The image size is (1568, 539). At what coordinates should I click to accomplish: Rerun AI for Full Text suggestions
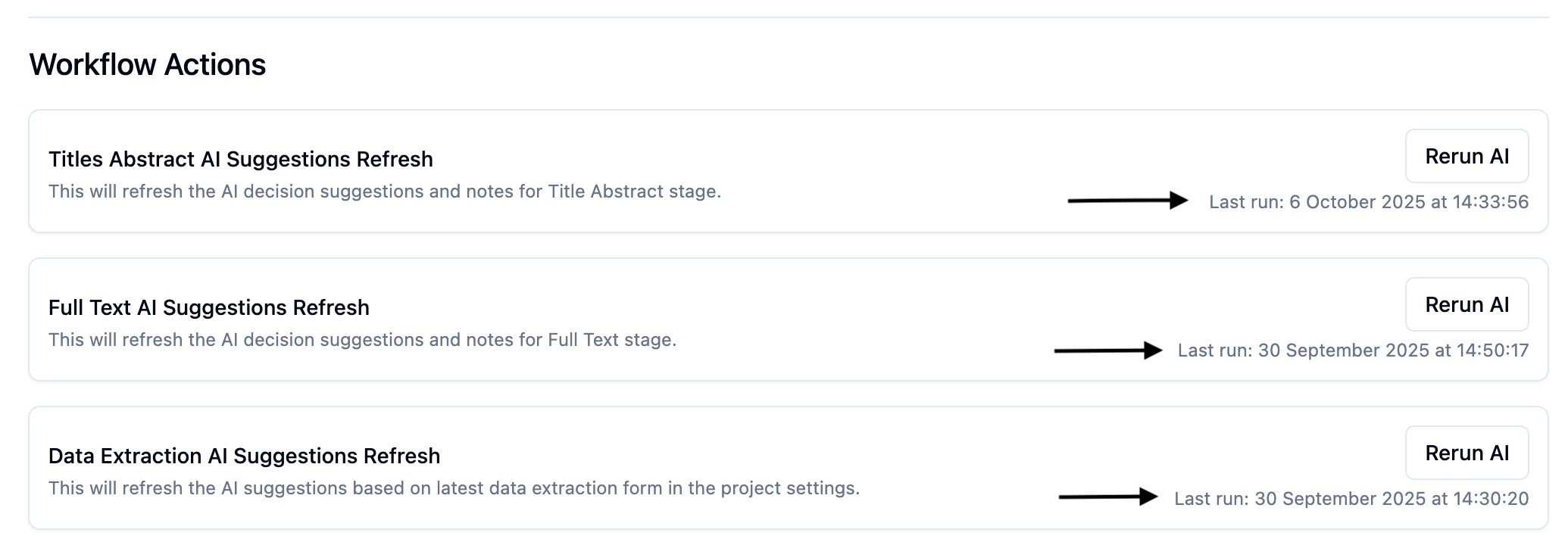pyautogui.click(x=1466, y=305)
